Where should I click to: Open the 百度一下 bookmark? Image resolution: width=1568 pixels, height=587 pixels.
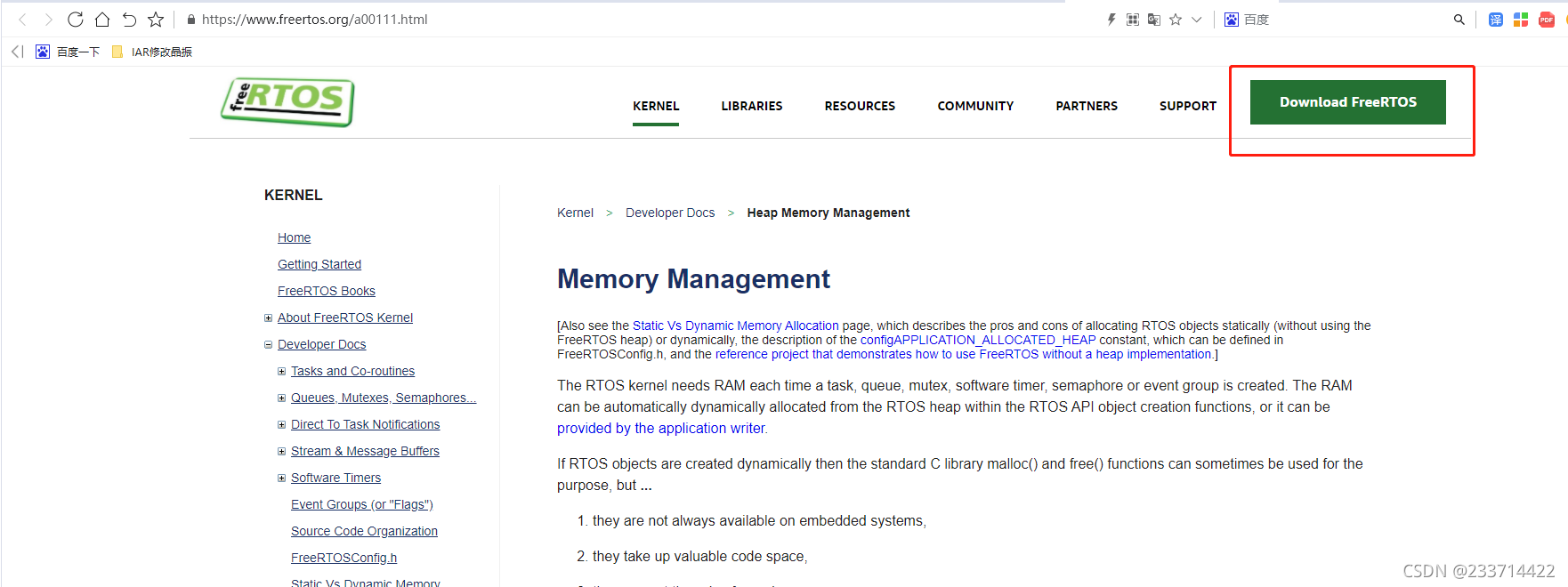click(x=68, y=52)
